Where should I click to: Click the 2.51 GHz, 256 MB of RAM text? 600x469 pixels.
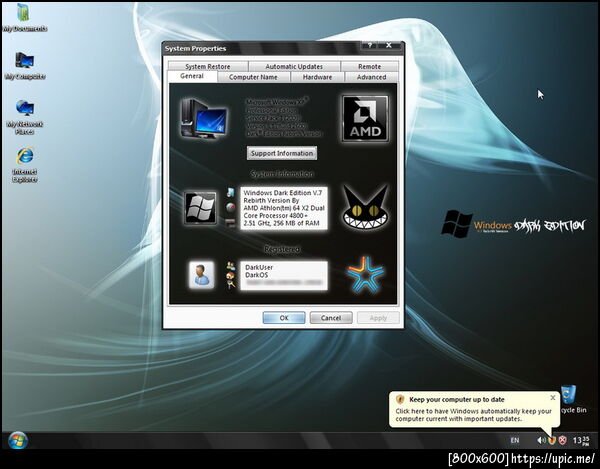click(281, 223)
